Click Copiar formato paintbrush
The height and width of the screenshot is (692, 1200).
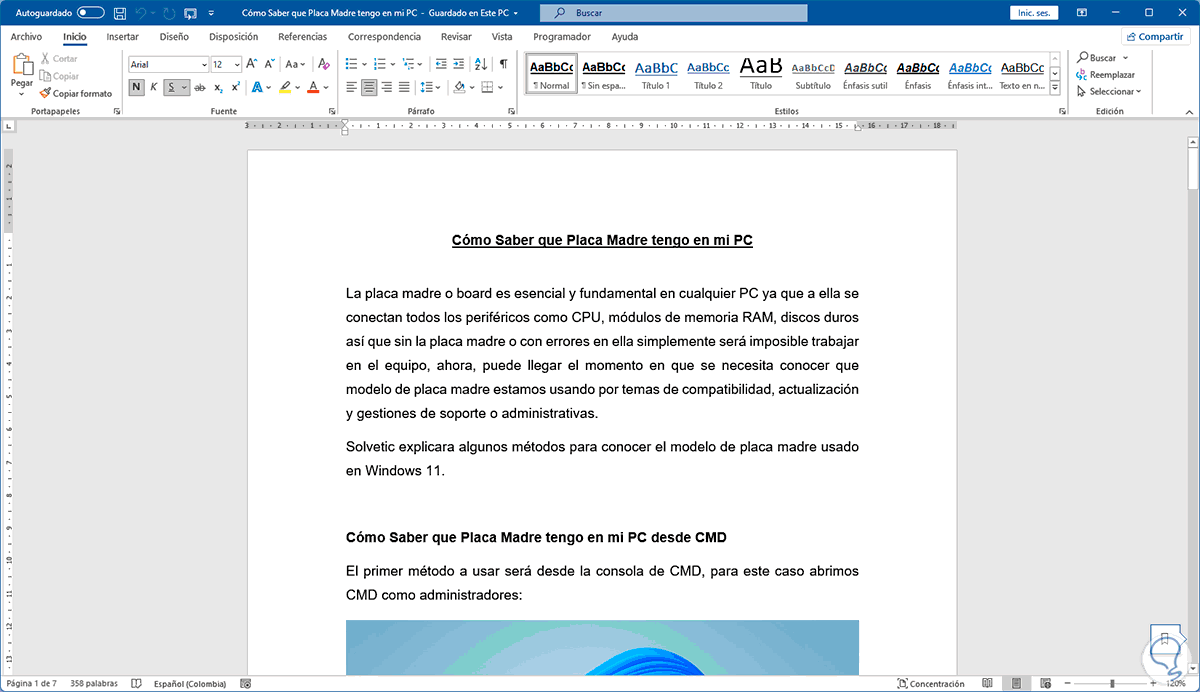pyautogui.click(x=76, y=93)
